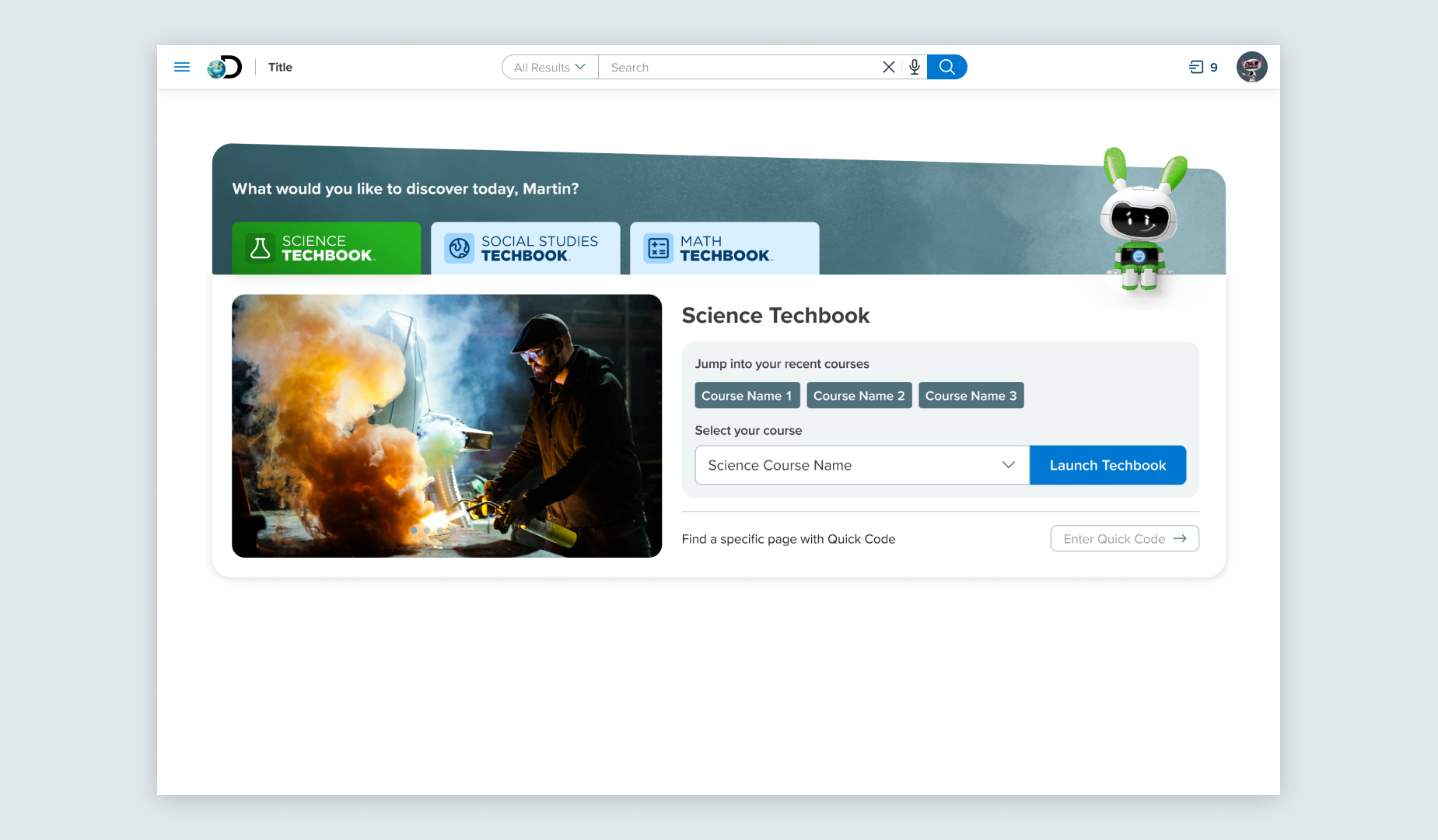
Task: Click the Launch Techbook button
Action: point(1107,465)
